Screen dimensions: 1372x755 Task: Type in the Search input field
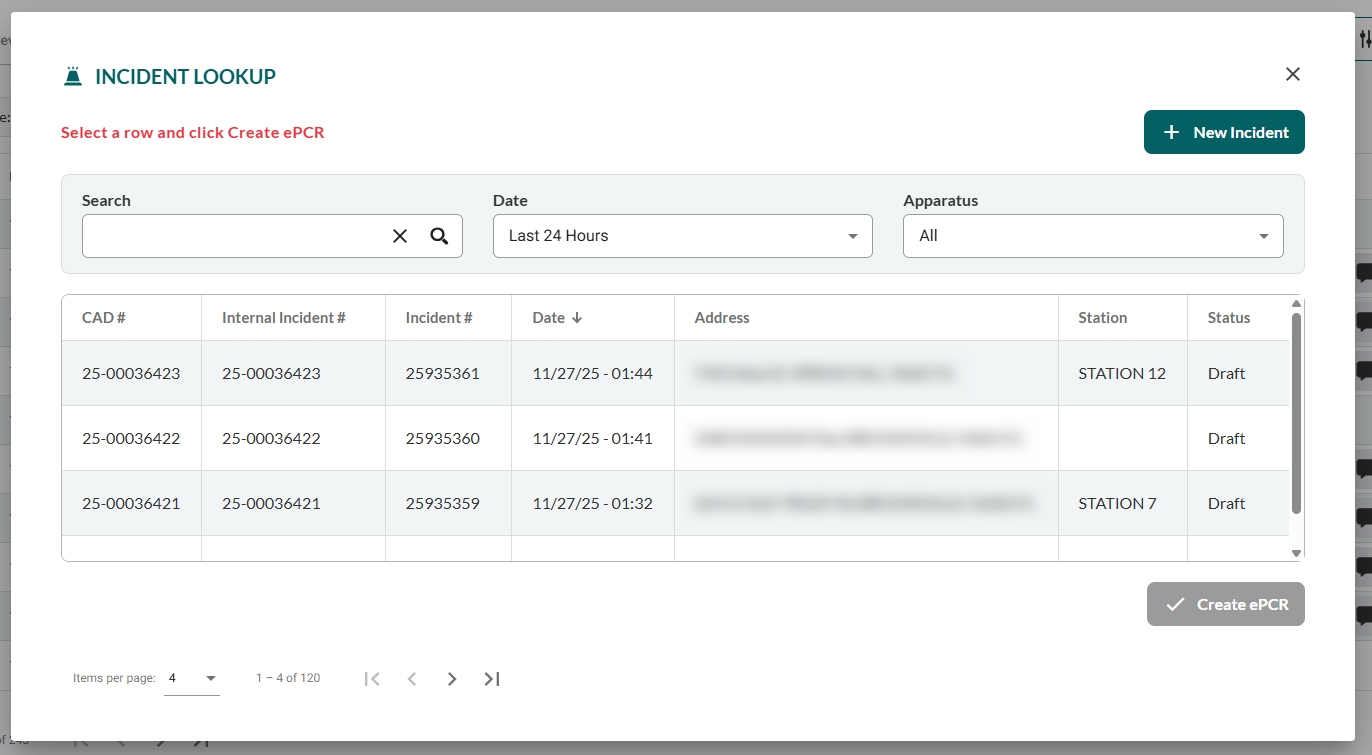(232, 236)
